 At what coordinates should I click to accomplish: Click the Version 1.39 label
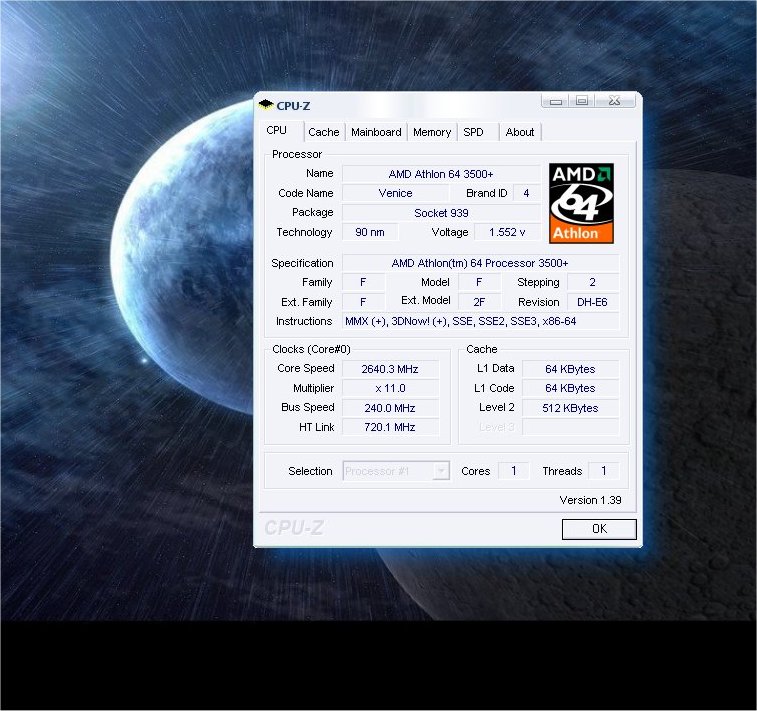[590, 500]
